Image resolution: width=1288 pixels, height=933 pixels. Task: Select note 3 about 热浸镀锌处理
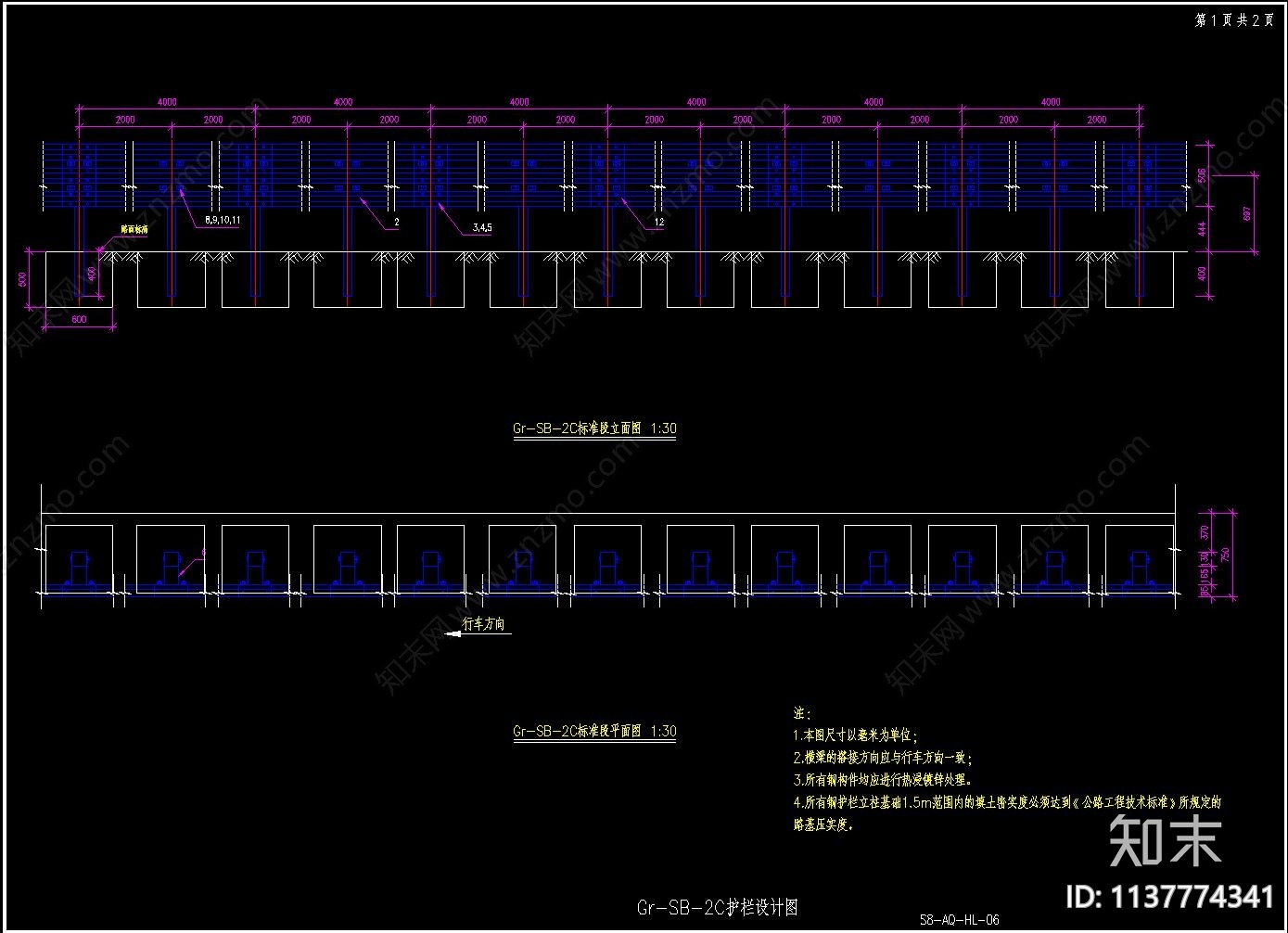(883, 780)
